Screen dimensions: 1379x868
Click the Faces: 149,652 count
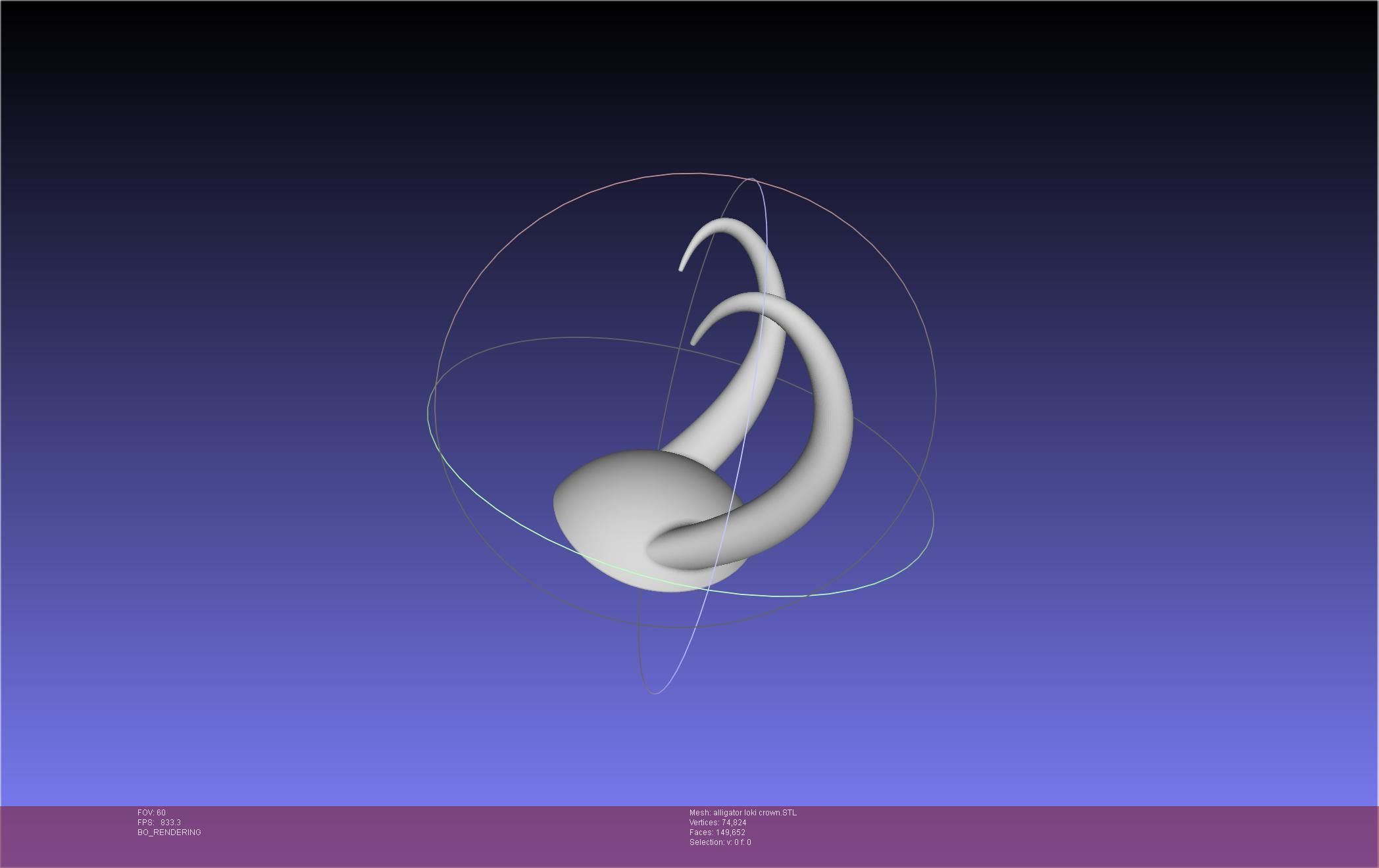tap(717, 832)
